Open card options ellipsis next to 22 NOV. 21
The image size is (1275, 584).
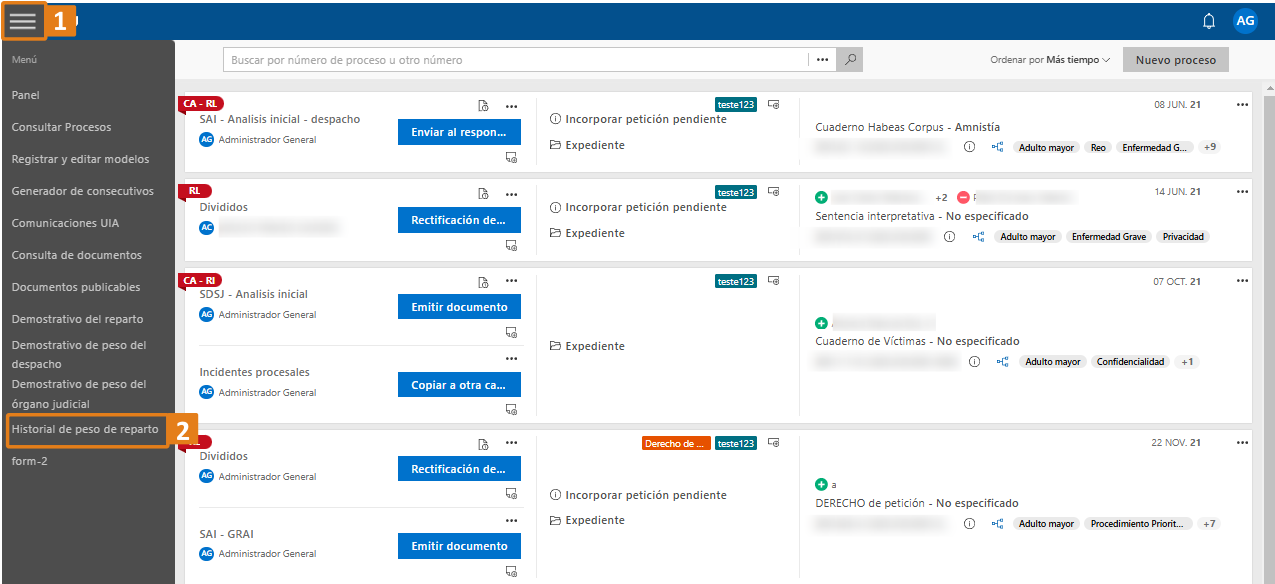pos(1242,443)
